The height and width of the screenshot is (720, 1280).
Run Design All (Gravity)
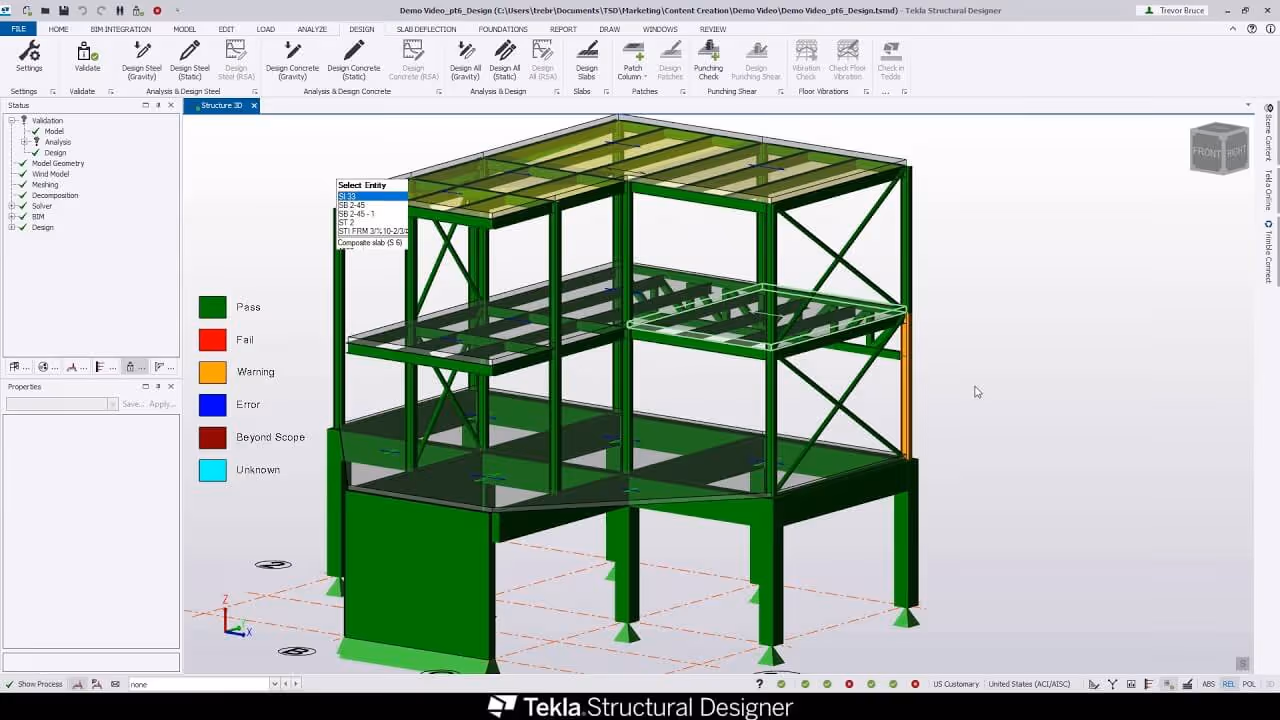(465, 60)
